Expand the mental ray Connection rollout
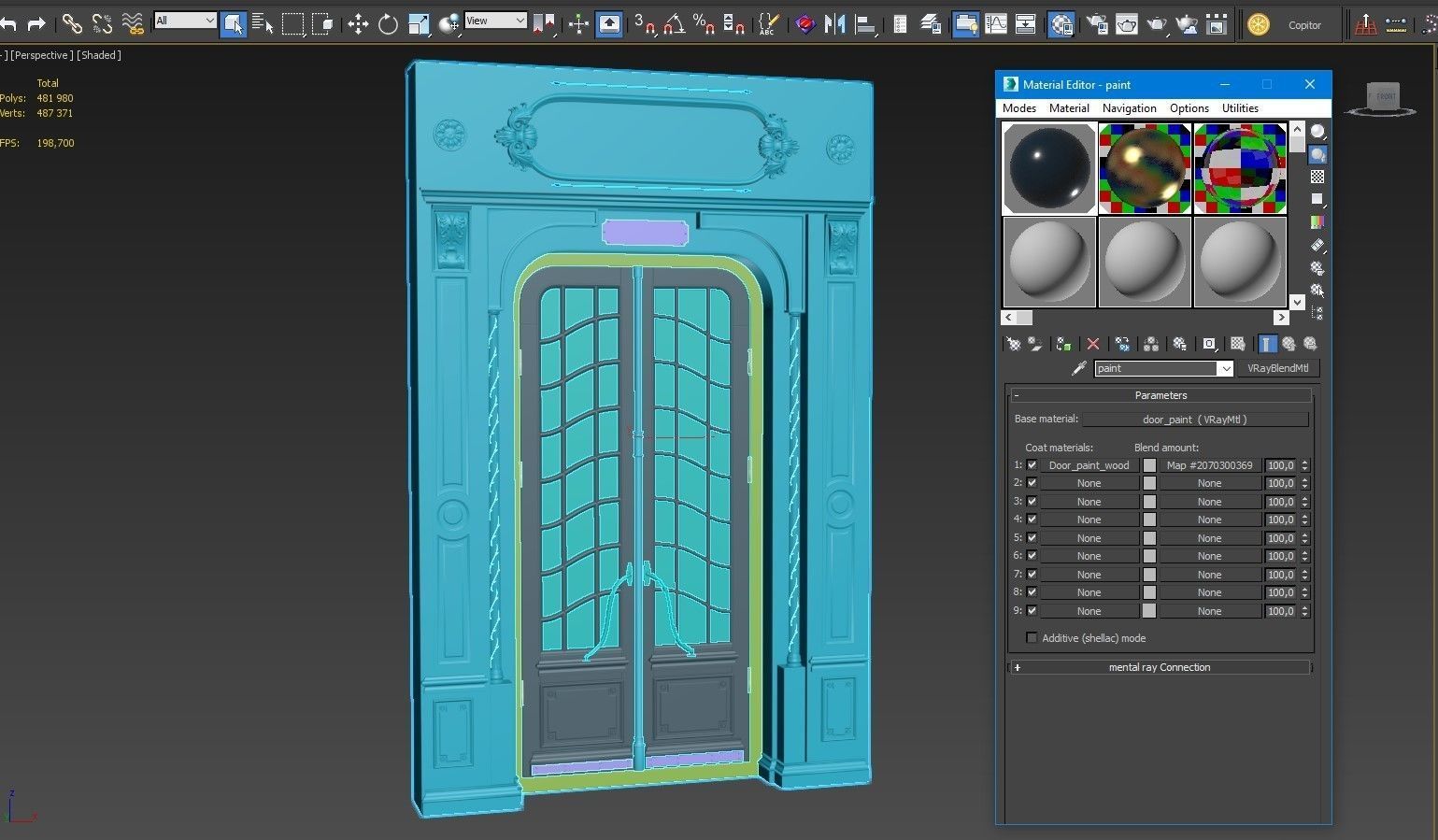The height and width of the screenshot is (840, 1438). tap(1160, 667)
